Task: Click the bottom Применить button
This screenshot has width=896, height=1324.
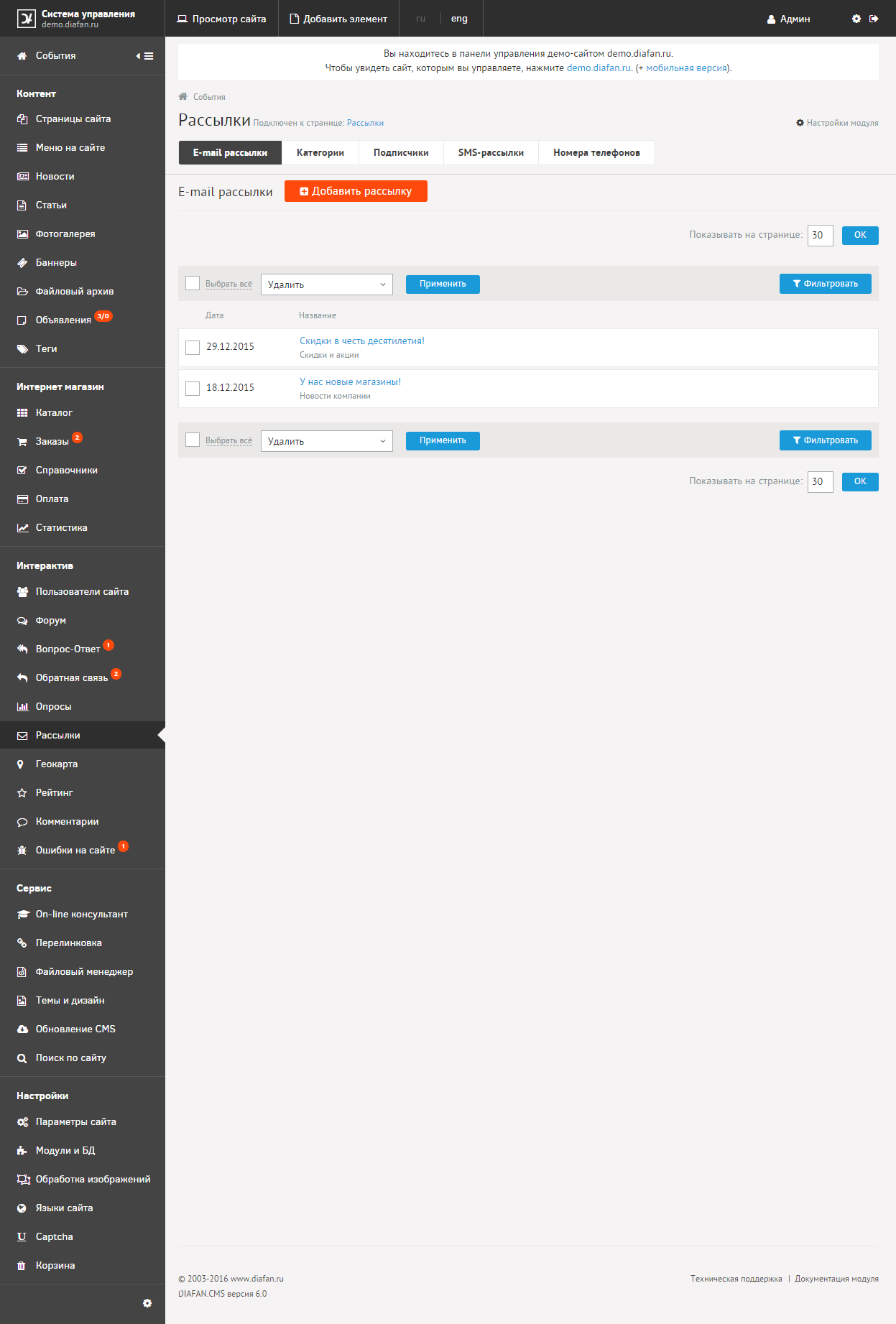Action: tap(443, 441)
